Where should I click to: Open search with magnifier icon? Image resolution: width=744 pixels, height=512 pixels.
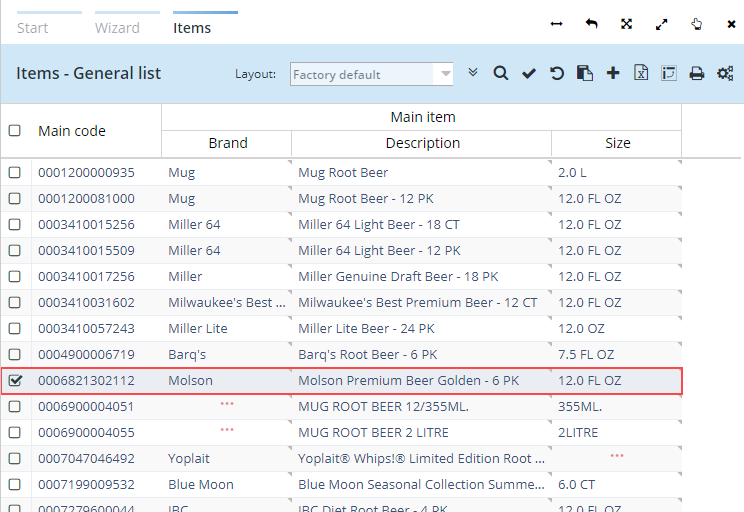point(501,74)
